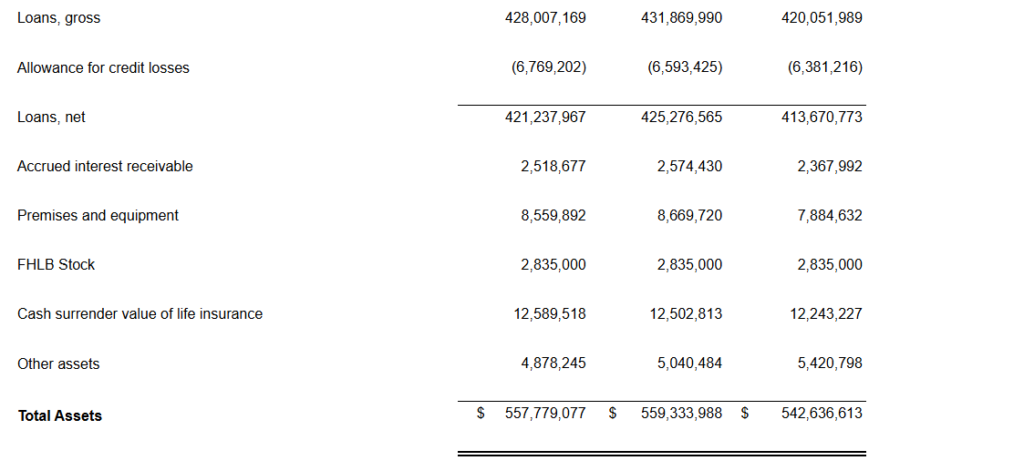Click the "FHLB Stock" row label
Viewport: 1024px width, 471px height.
tap(56, 265)
